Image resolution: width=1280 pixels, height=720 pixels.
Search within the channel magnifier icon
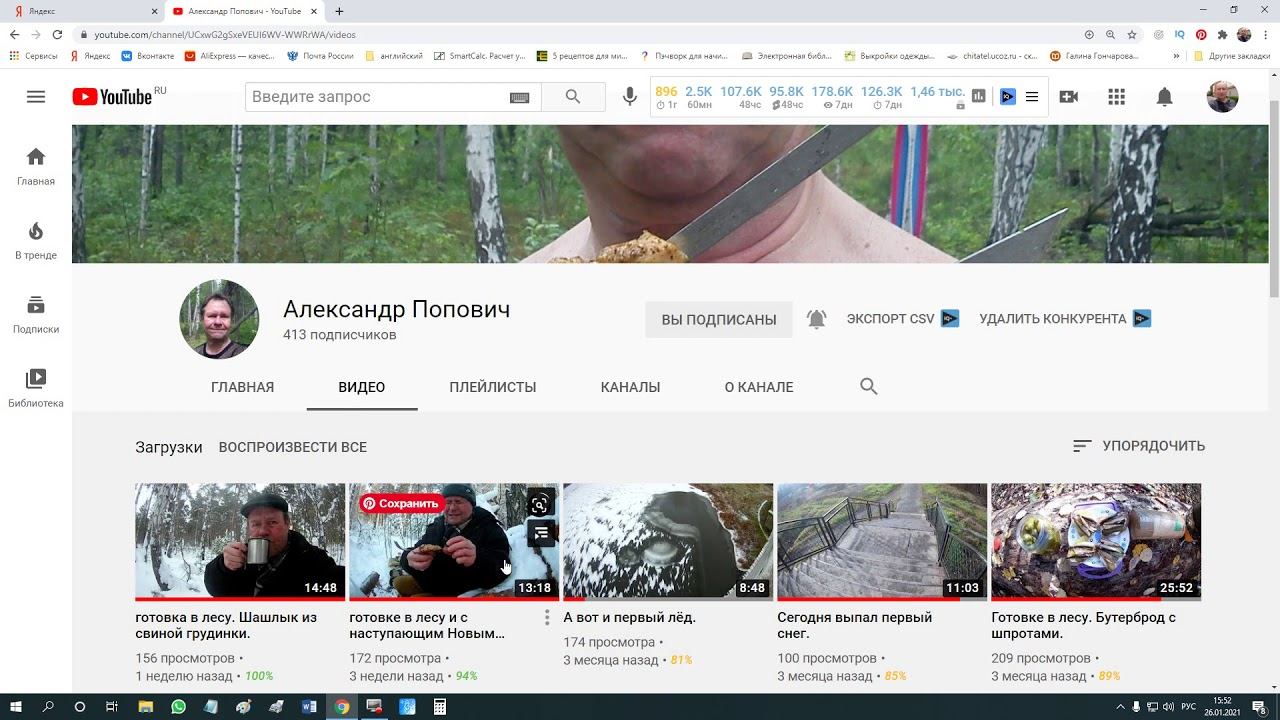tap(869, 387)
